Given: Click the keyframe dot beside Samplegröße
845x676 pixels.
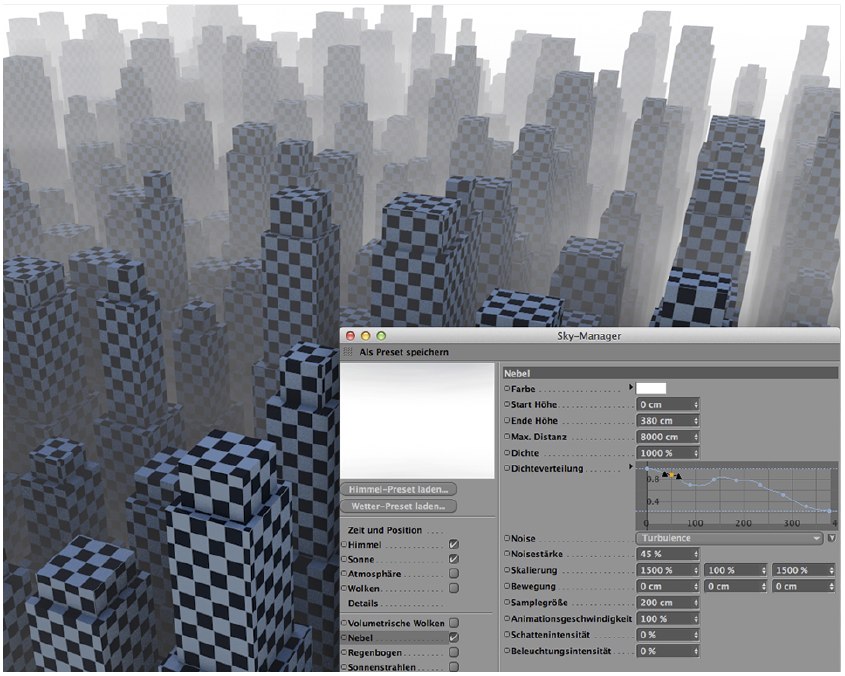Looking at the screenshot, I should pos(507,603).
